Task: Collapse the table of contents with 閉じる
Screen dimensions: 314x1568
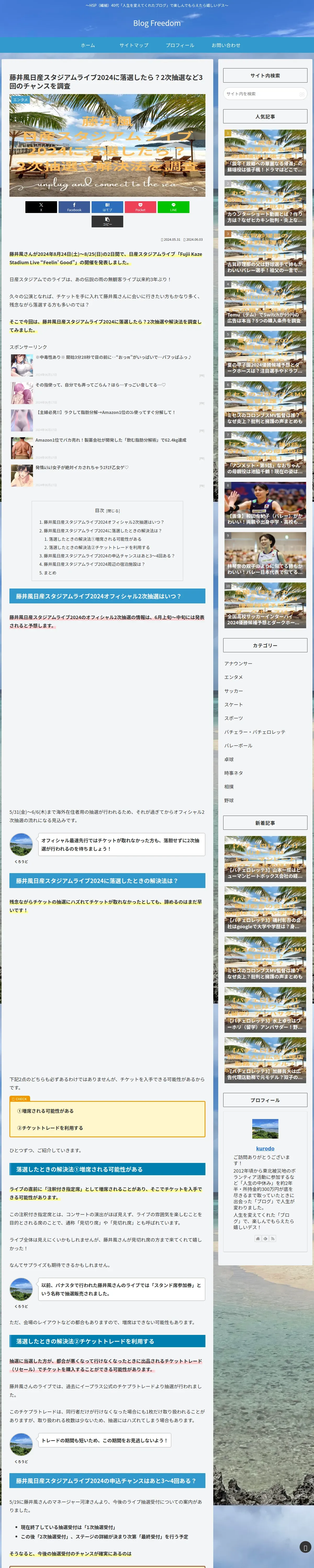Action: coord(113,511)
